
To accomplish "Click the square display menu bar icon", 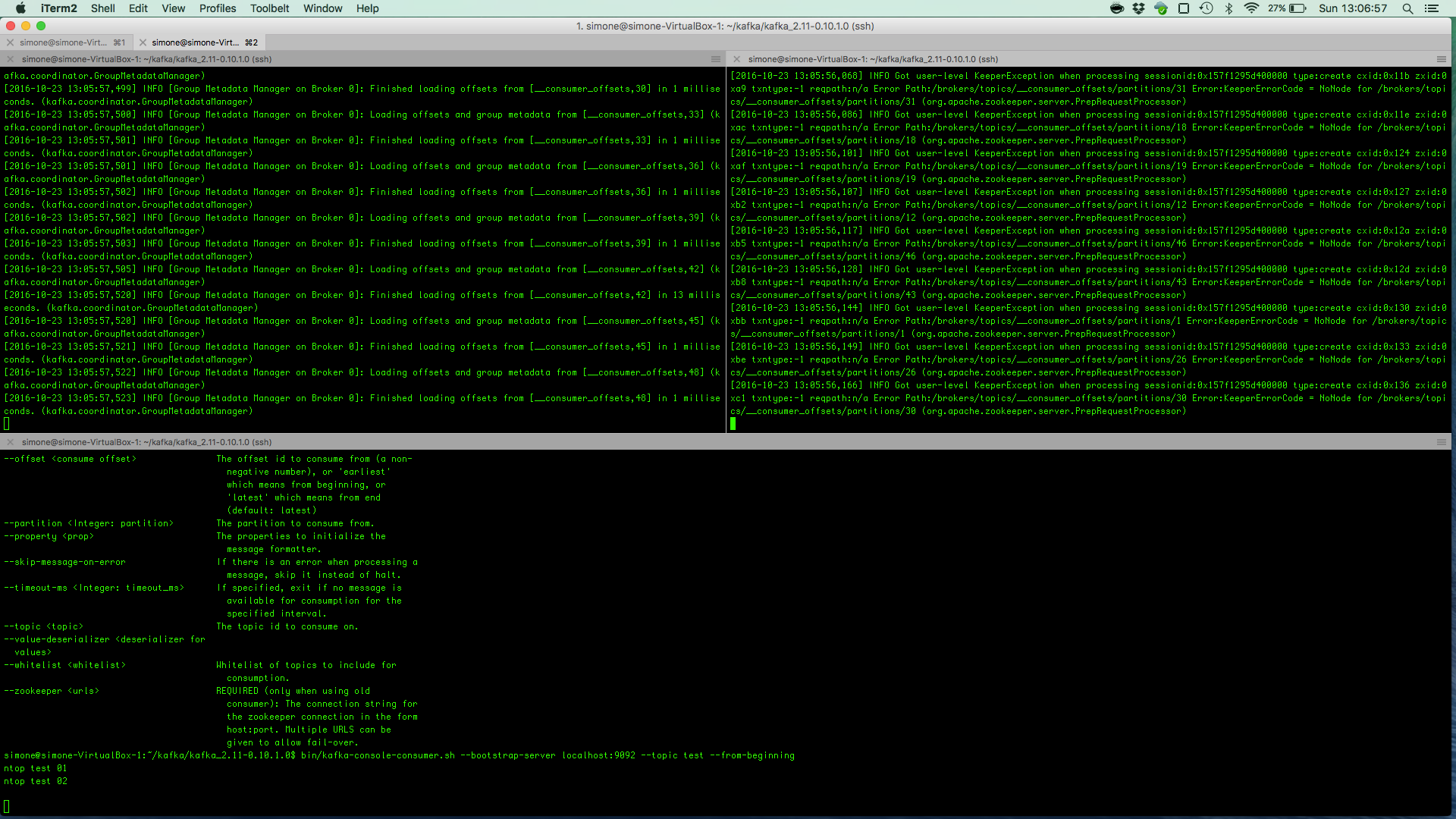I will pyautogui.click(x=1184, y=8).
